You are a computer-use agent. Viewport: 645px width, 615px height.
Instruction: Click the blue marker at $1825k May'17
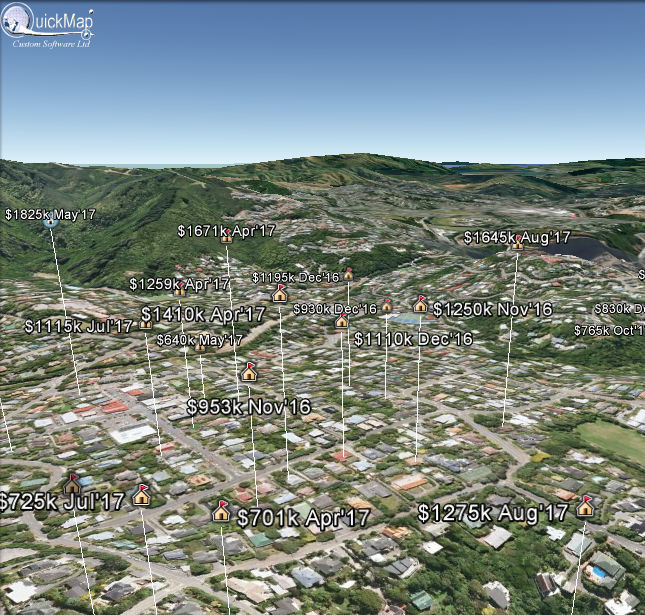coord(50,222)
